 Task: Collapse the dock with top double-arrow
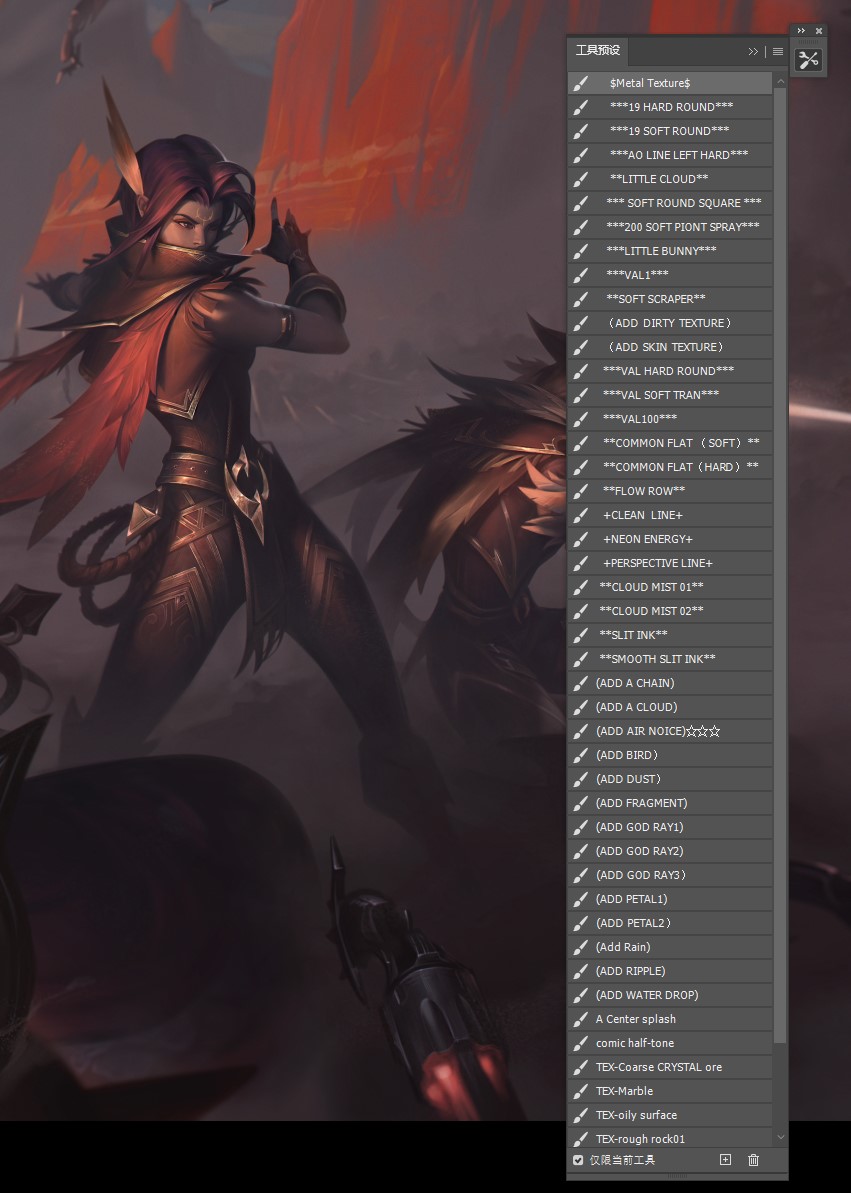[801, 30]
